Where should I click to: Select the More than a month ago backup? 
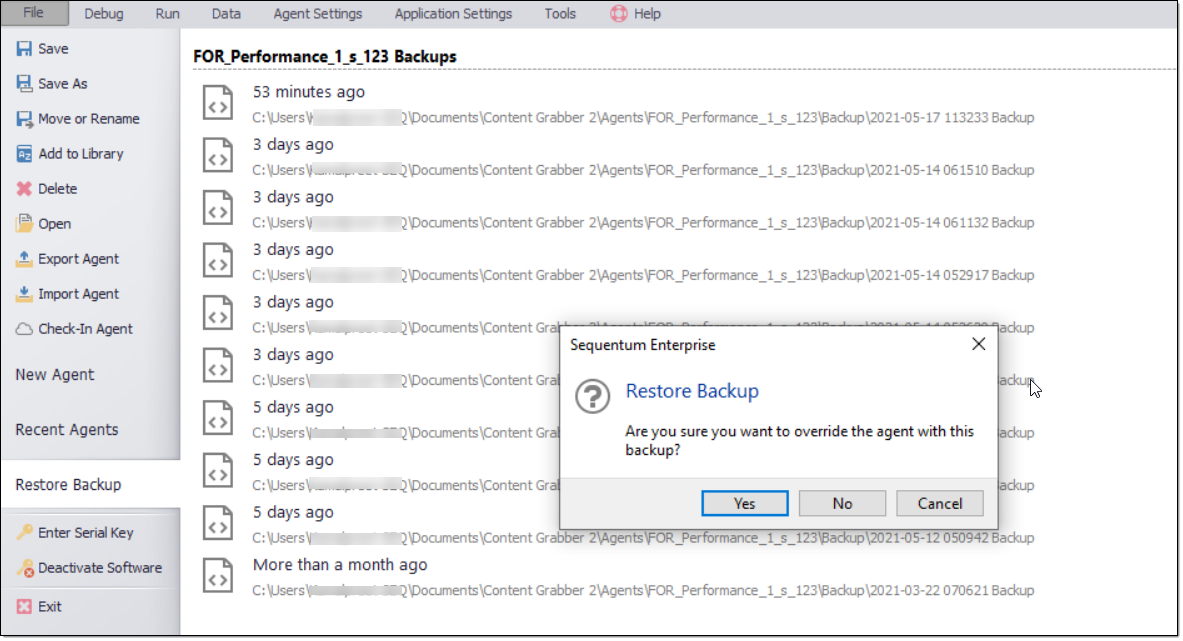340,565
